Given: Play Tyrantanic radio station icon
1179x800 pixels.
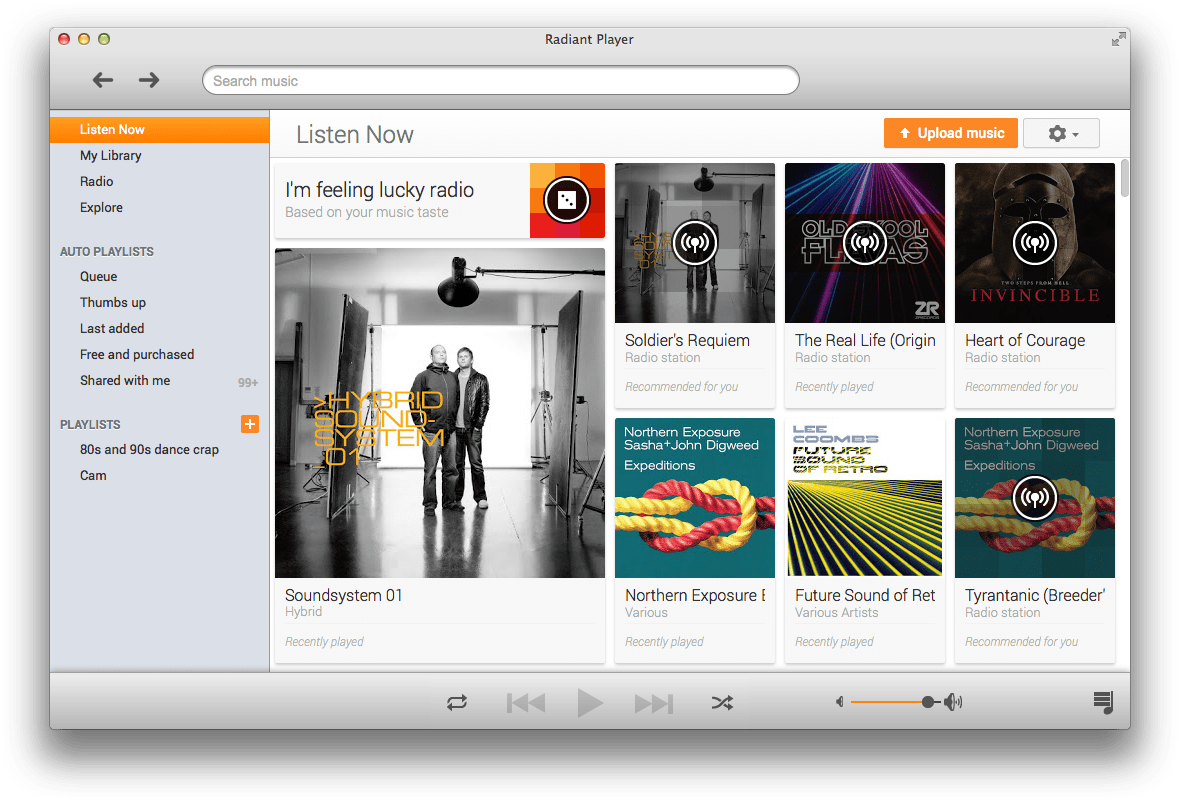Looking at the screenshot, I should point(1035,498).
